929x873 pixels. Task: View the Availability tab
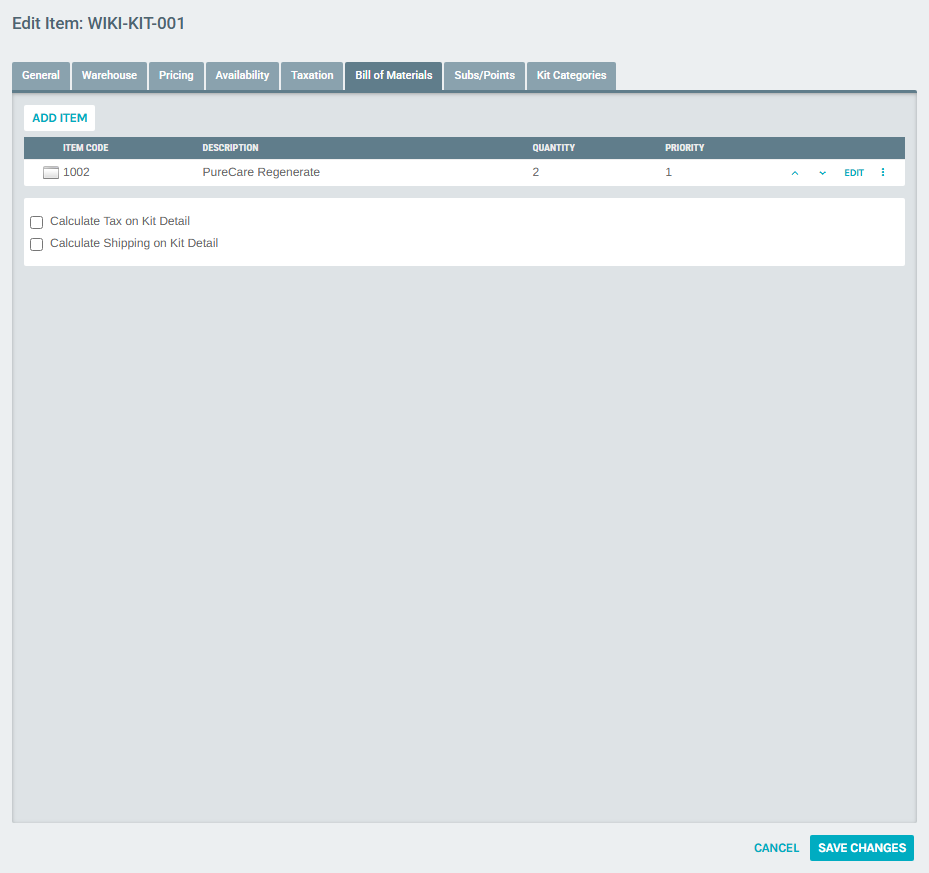pyautogui.click(x=241, y=75)
